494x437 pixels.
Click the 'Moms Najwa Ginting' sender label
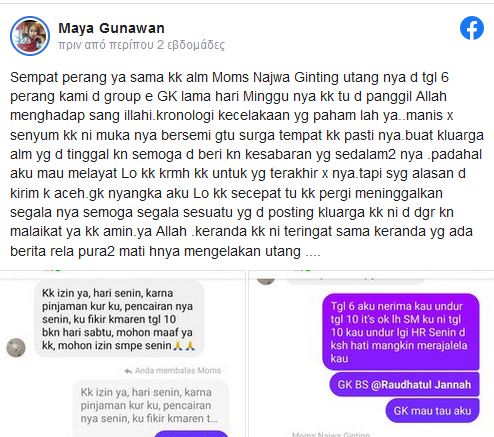pyautogui.click(x=331, y=434)
